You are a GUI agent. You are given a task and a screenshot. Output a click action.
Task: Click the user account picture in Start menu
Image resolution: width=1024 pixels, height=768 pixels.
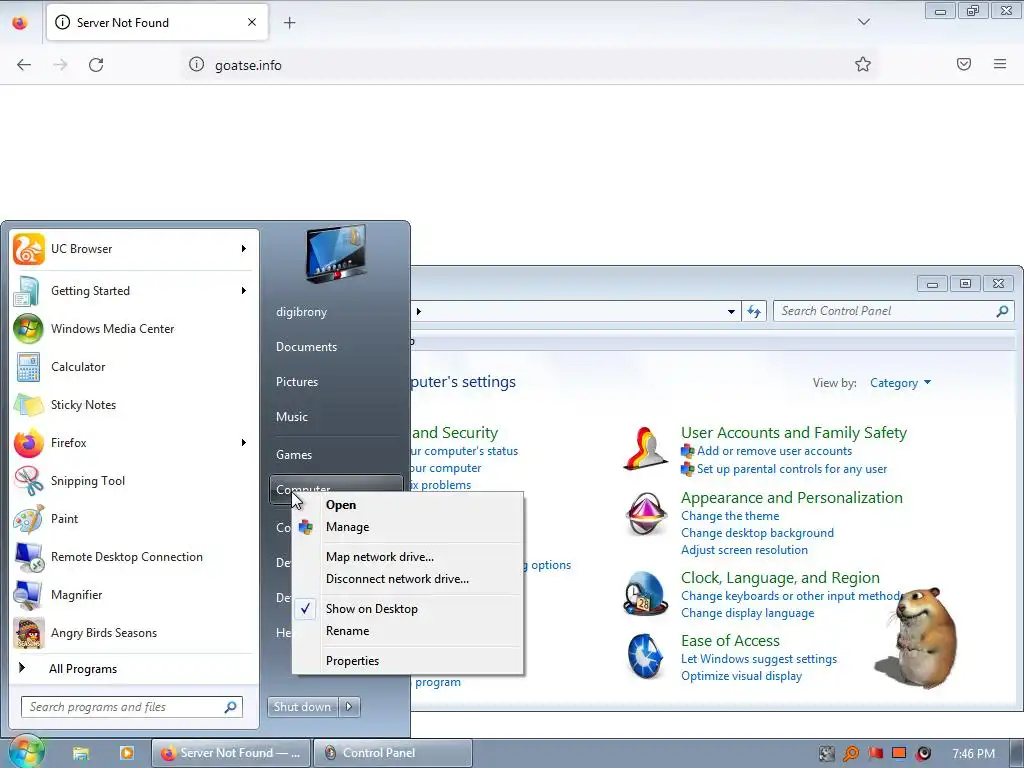tap(336, 254)
